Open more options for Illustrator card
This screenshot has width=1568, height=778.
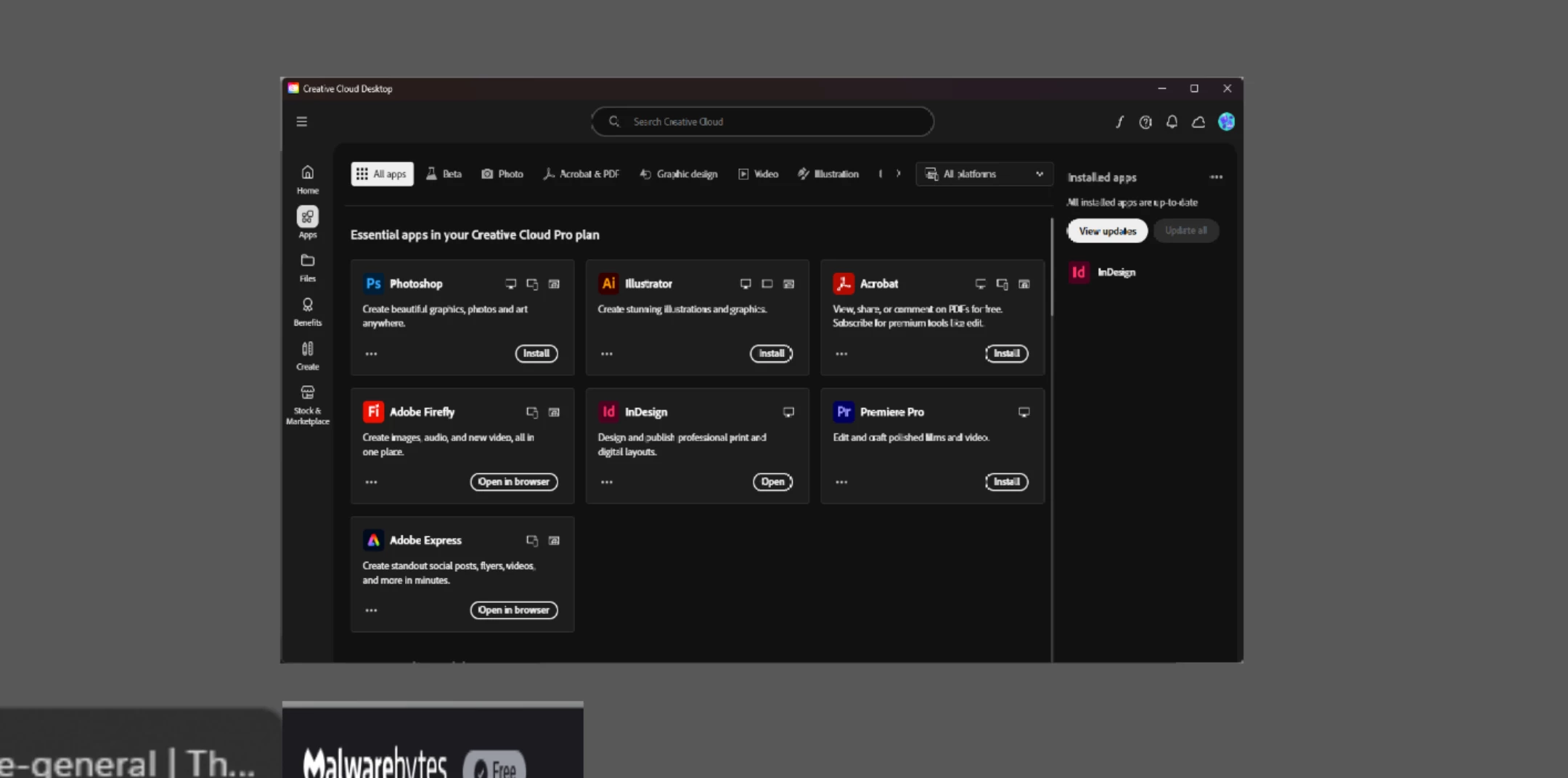pos(607,354)
